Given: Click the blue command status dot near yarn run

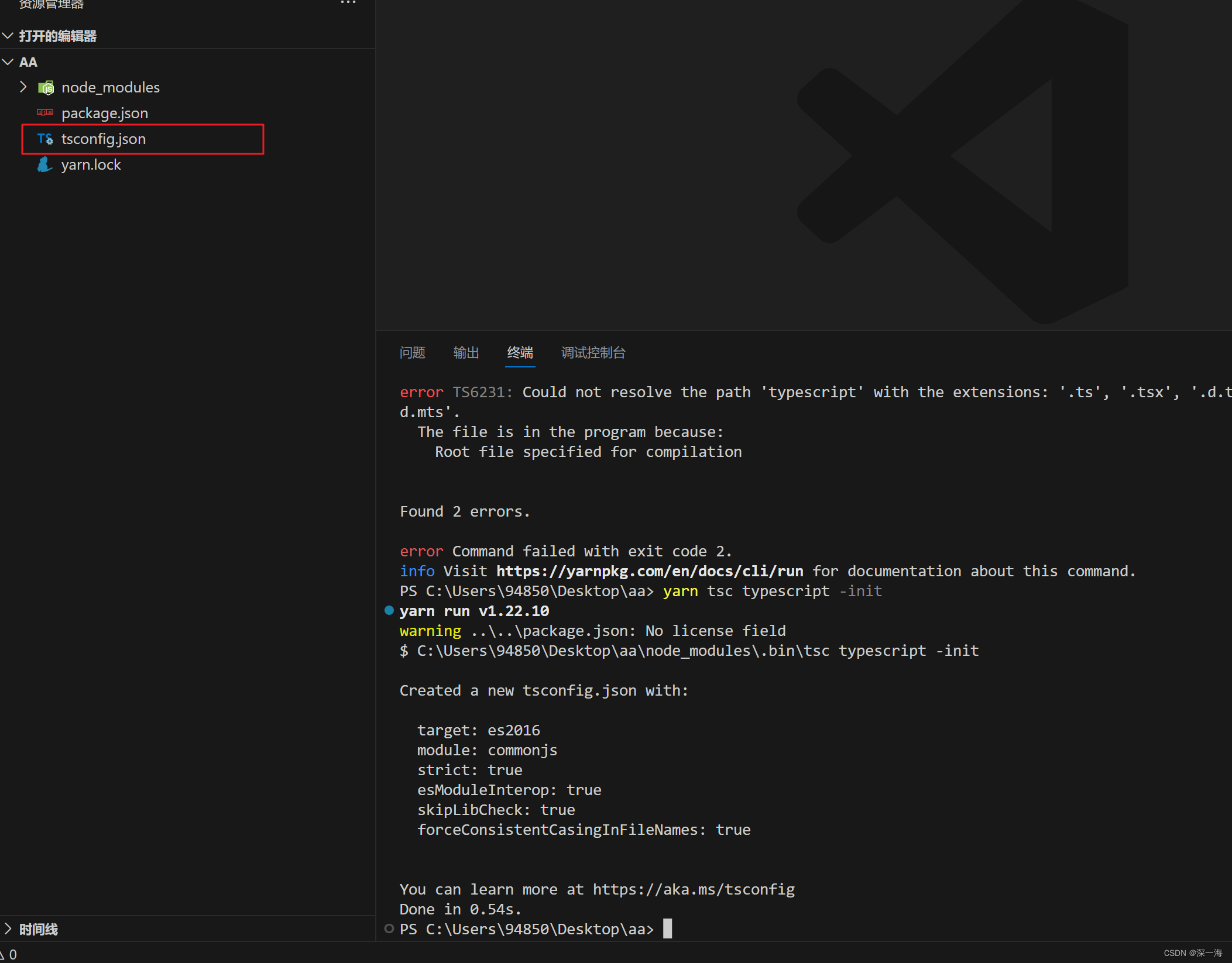Looking at the screenshot, I should coord(389,610).
